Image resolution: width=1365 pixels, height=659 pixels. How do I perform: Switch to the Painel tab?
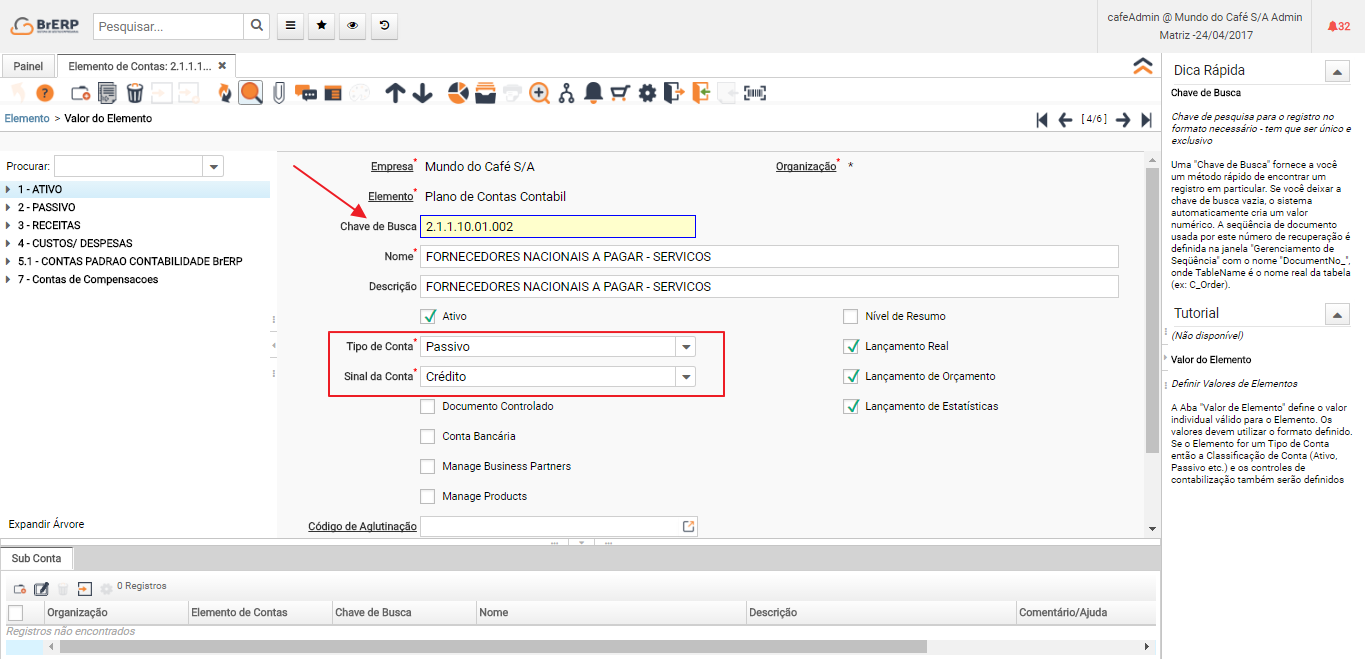pos(28,66)
